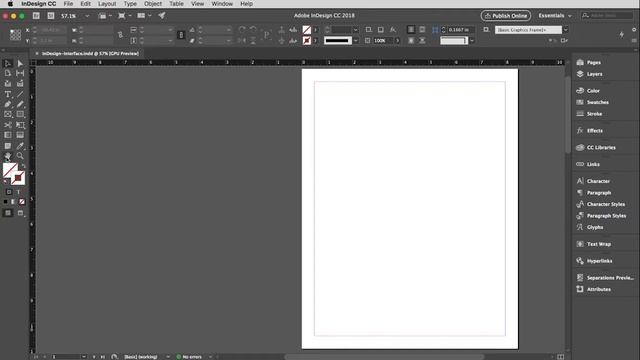
Task: Open the Arrange Documents dropdown
Action: point(144,16)
